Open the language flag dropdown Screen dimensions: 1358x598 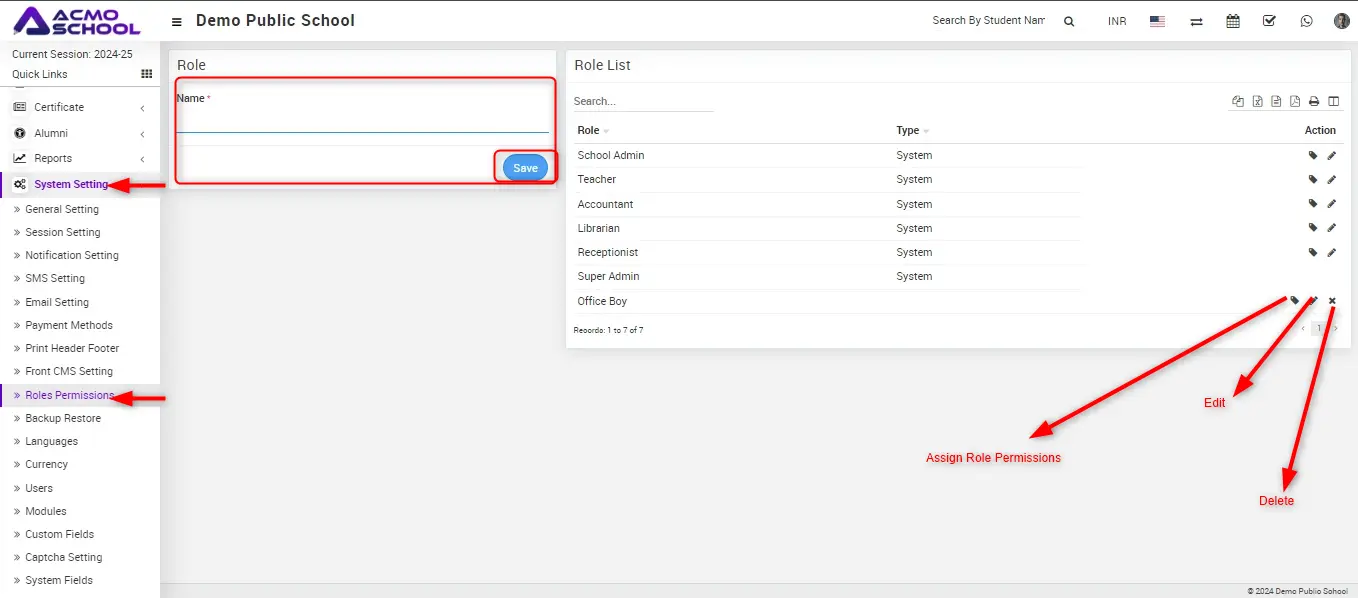pos(1157,21)
